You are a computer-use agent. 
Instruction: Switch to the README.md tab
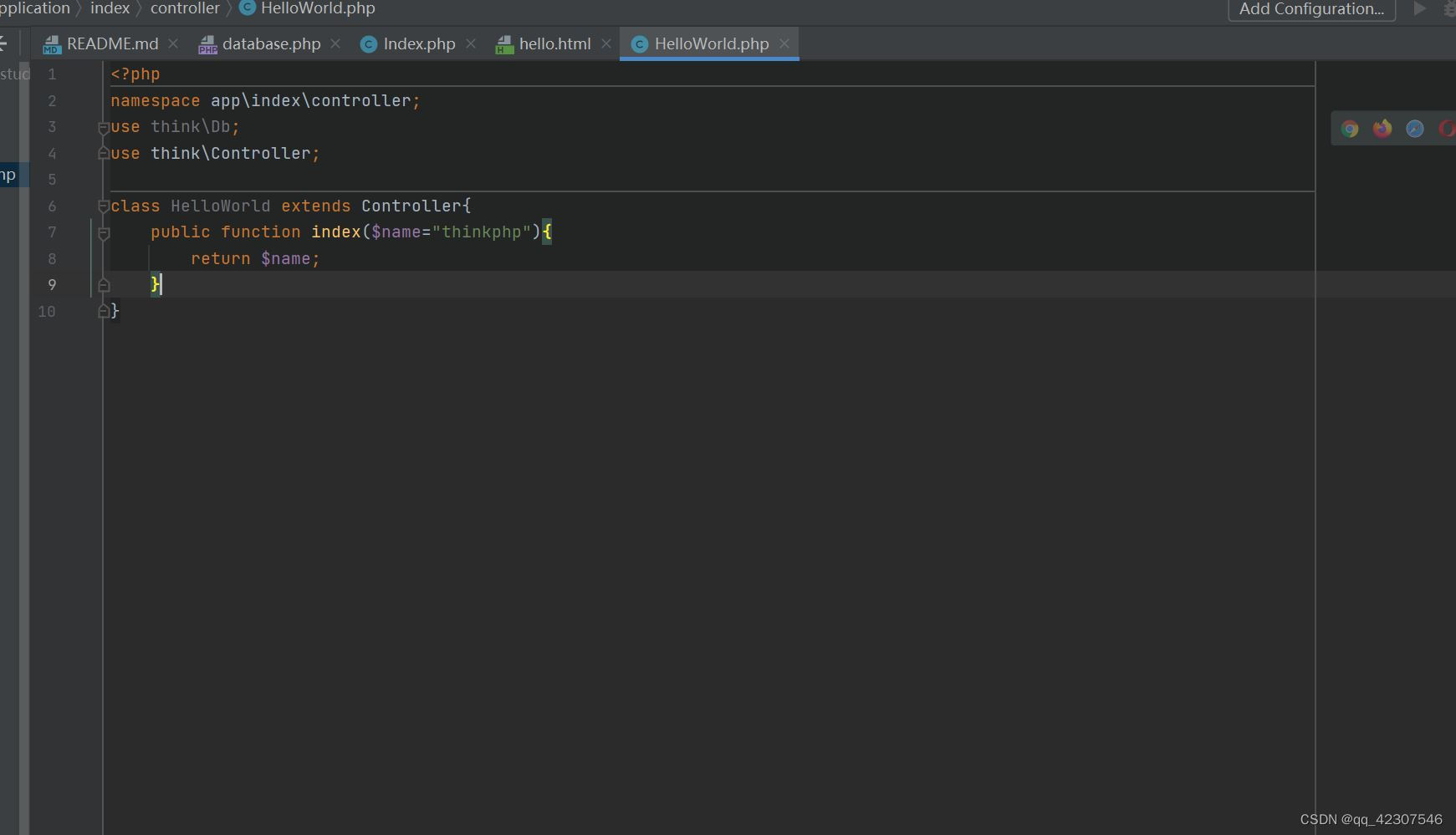coord(100,43)
